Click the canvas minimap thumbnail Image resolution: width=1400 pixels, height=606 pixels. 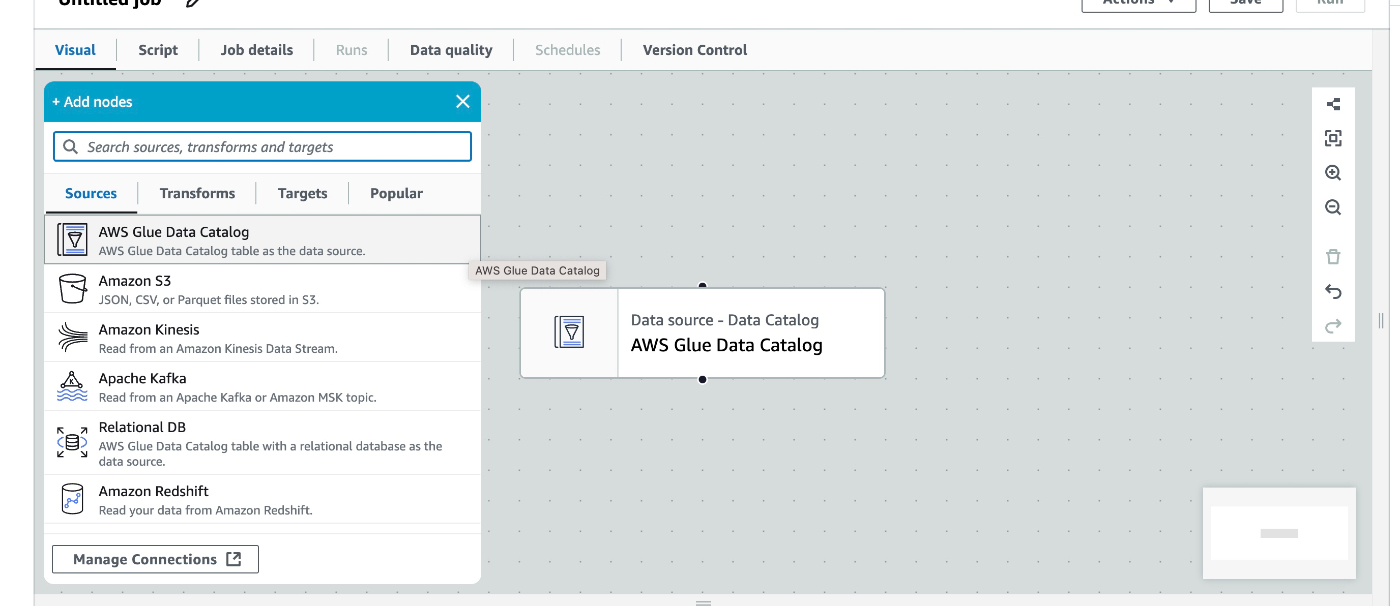click(1279, 533)
